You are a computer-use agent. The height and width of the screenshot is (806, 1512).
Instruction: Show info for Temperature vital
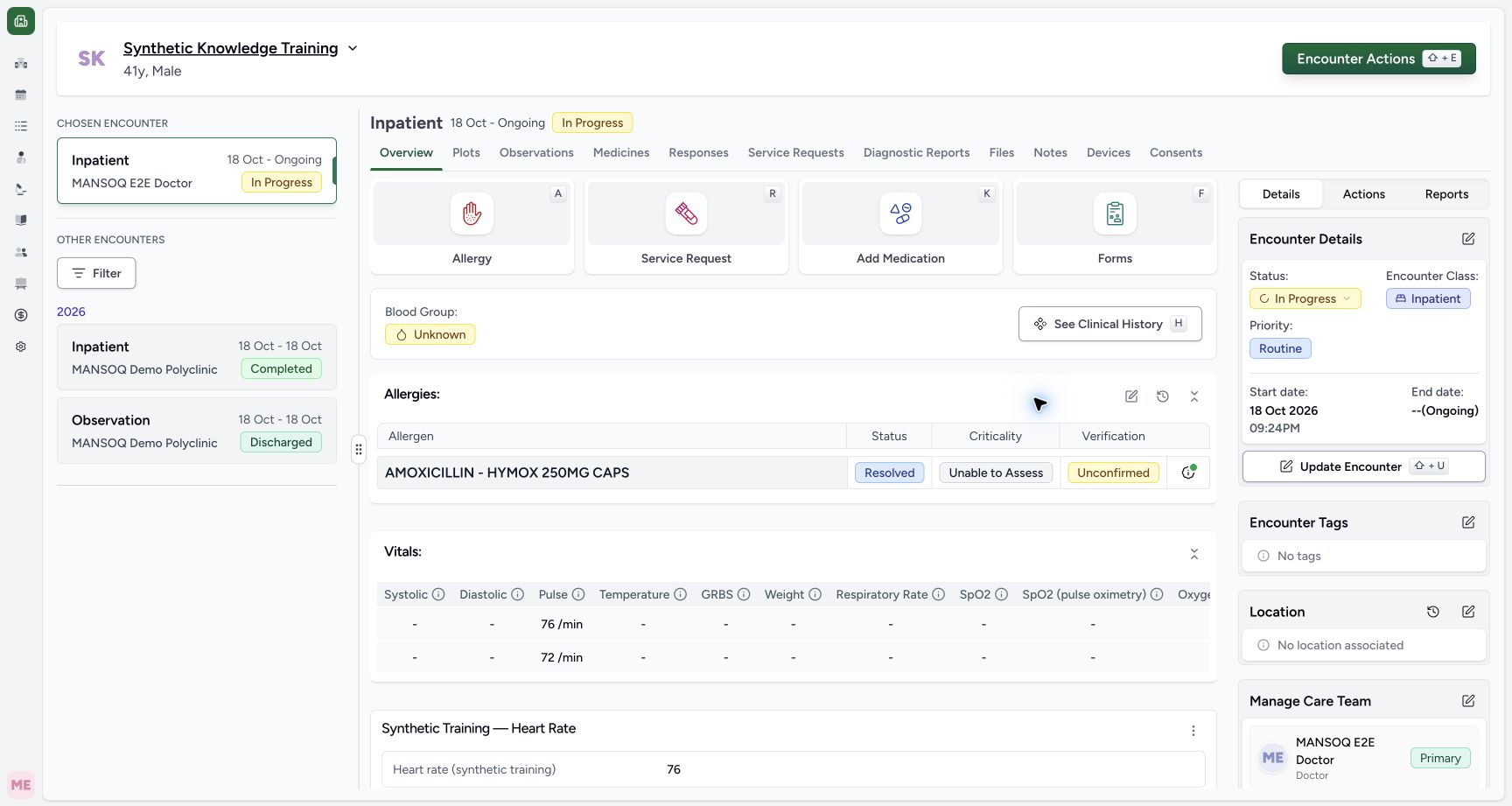pyautogui.click(x=680, y=594)
